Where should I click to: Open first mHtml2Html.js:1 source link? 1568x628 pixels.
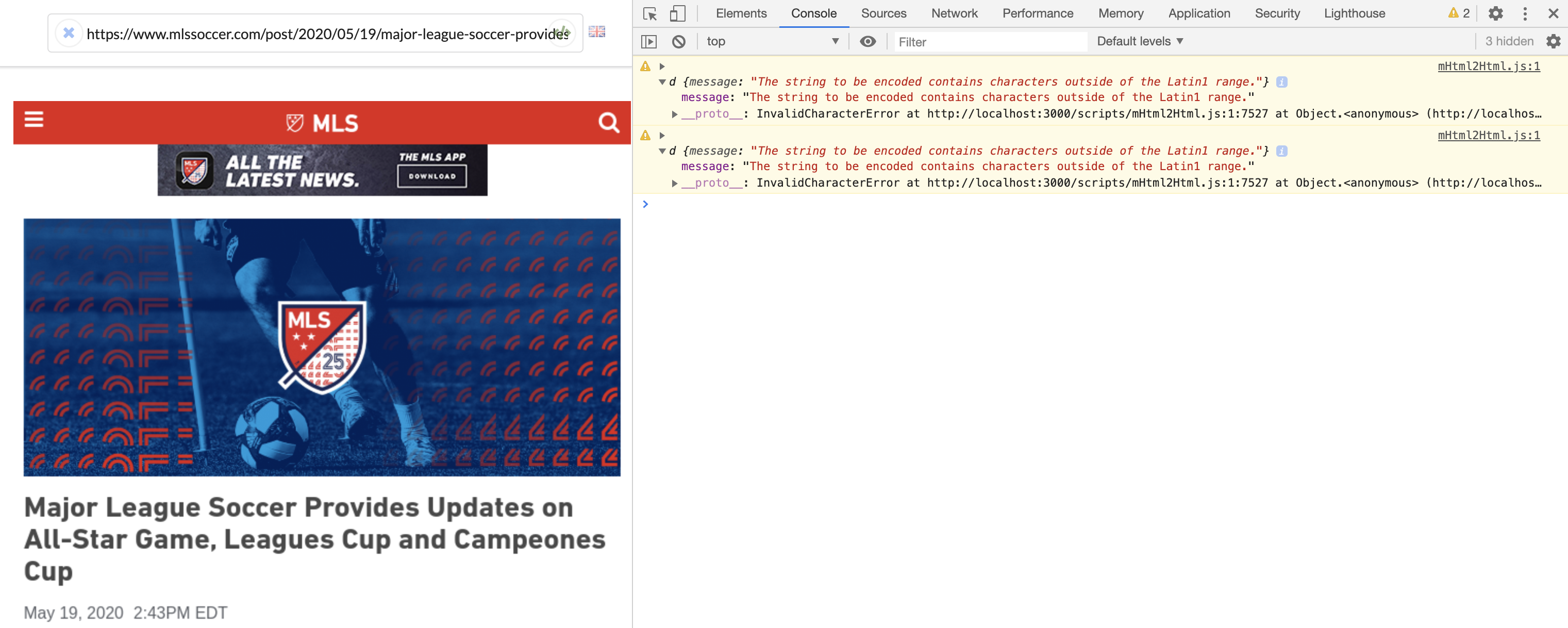tap(1489, 67)
